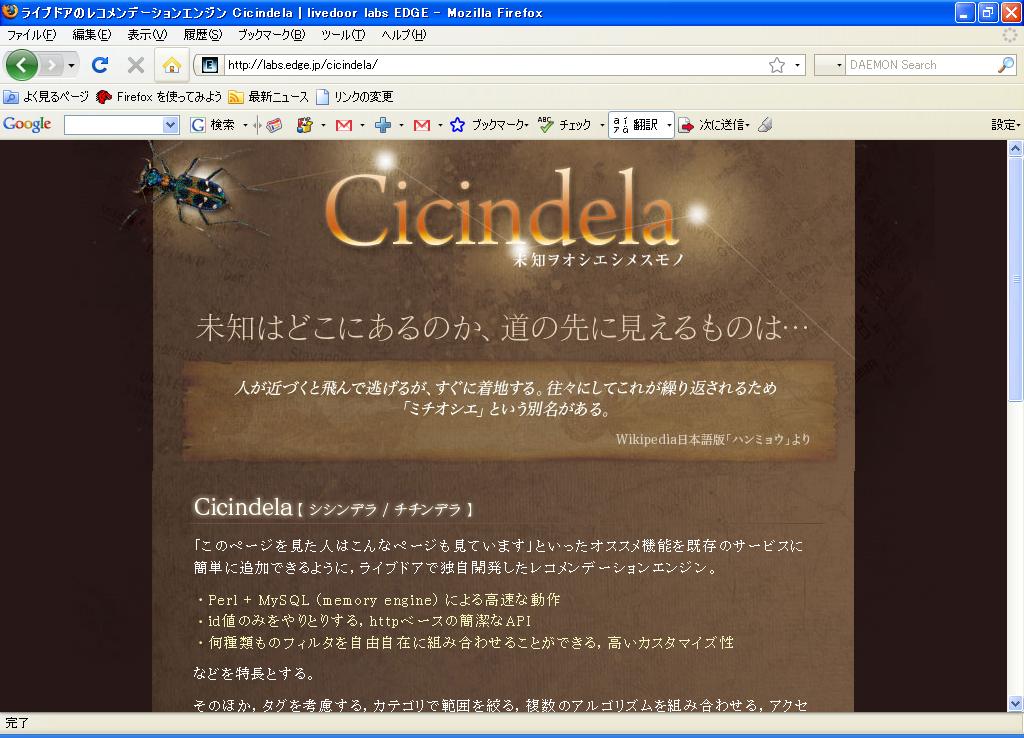This screenshot has height=738, width=1024.
Task: Go to the Home page icon
Action: click(x=172, y=65)
